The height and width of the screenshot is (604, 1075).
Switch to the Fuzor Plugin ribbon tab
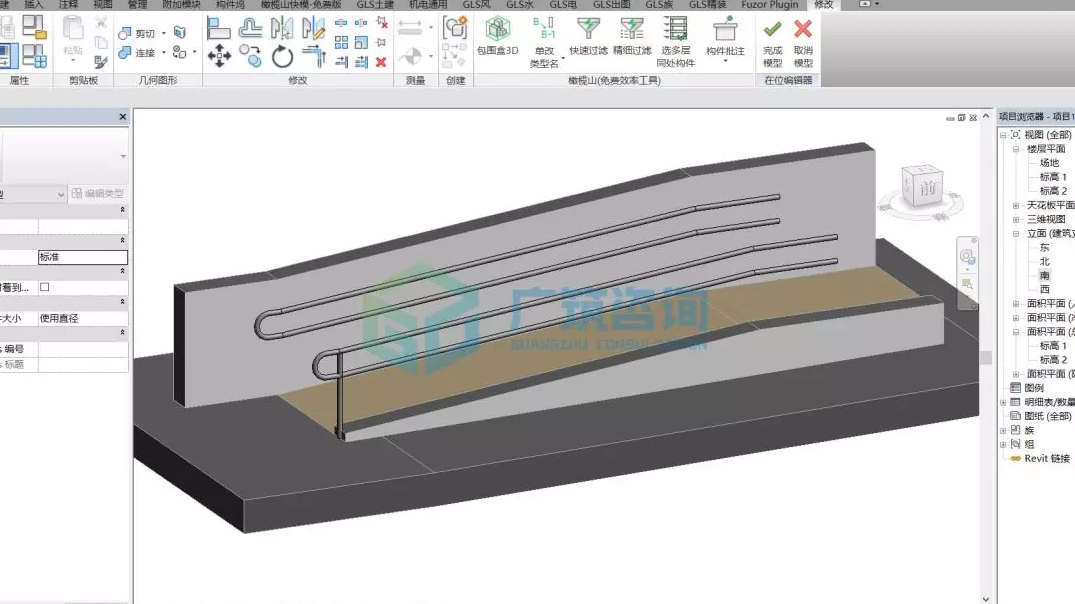point(769,5)
